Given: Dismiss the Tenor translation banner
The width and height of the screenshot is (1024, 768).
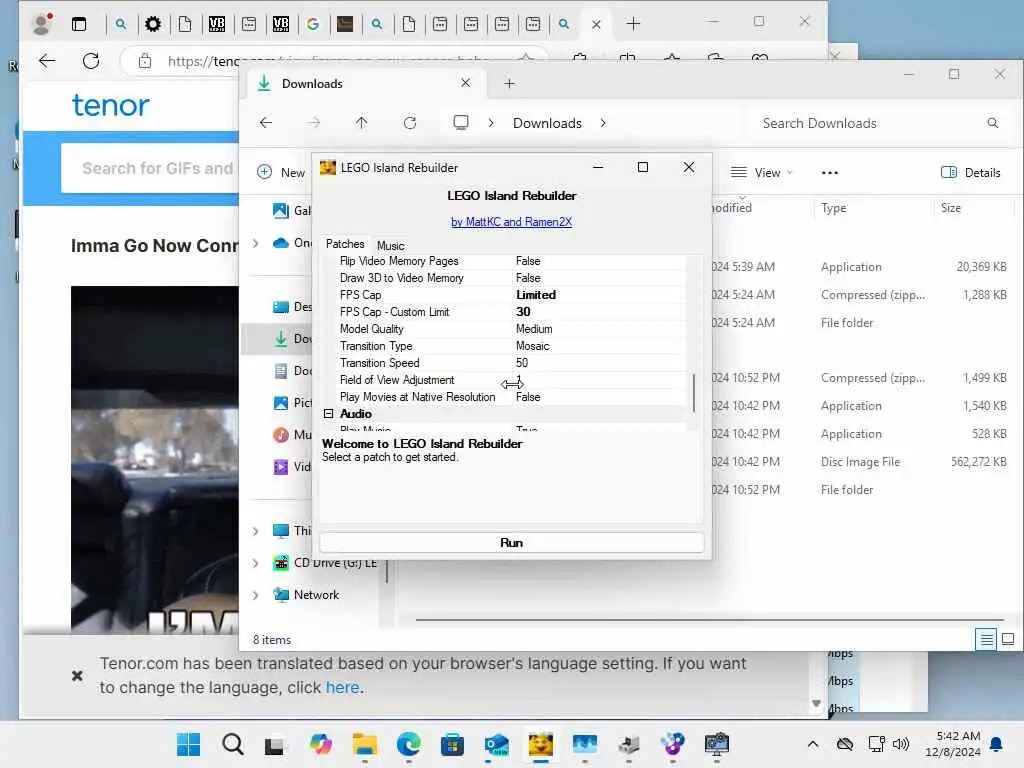Looking at the screenshot, I should [77, 675].
